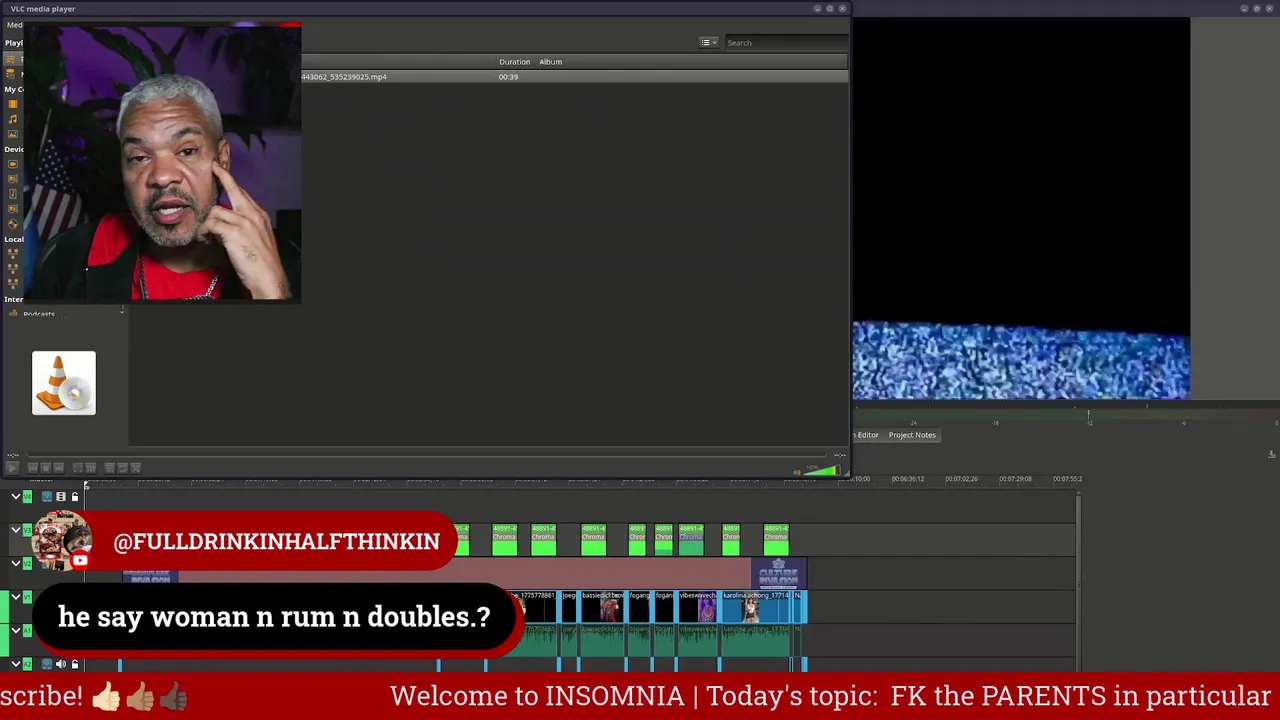Lock the V4 track
1280x720 pixels.
[74, 497]
